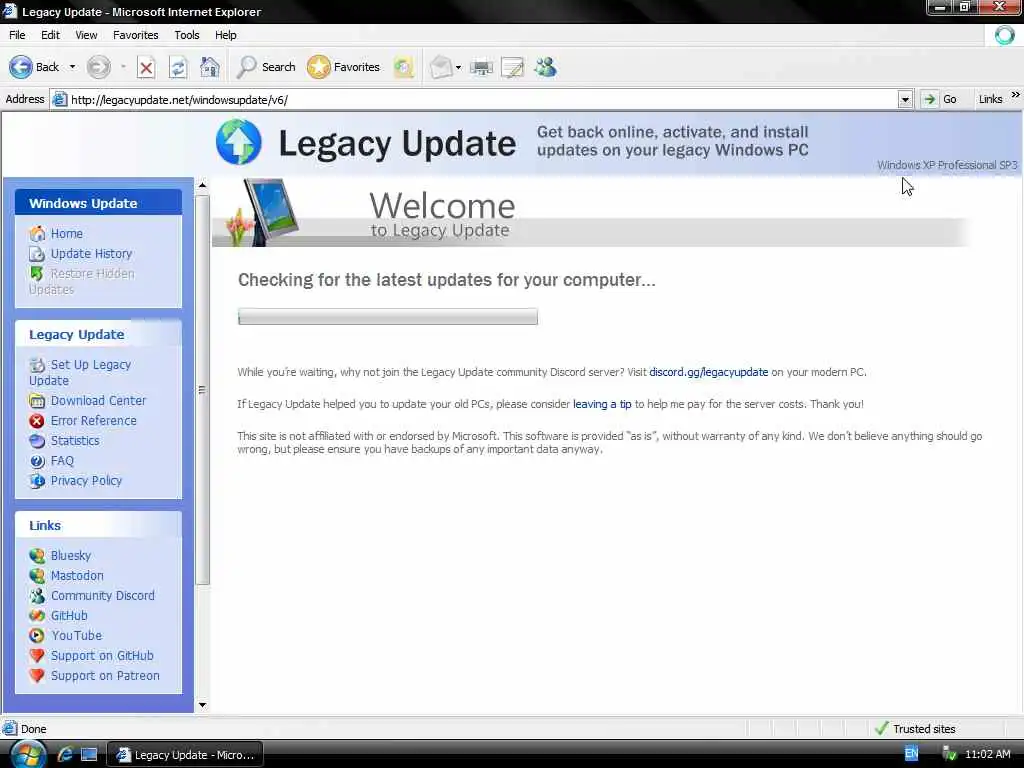Click the Privacy Policy info icon
Image resolution: width=1024 pixels, height=768 pixels.
click(37, 481)
